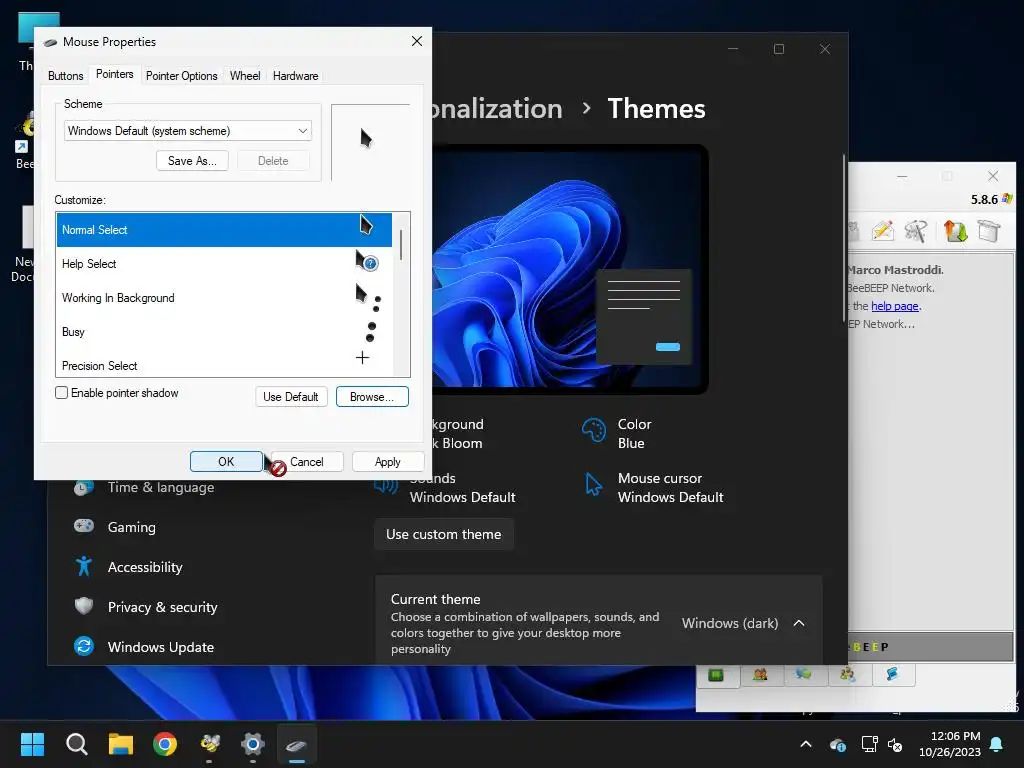Viewport: 1024px width, 768px height.
Task: Open the notification bell in taskbar
Action: pos(997,744)
